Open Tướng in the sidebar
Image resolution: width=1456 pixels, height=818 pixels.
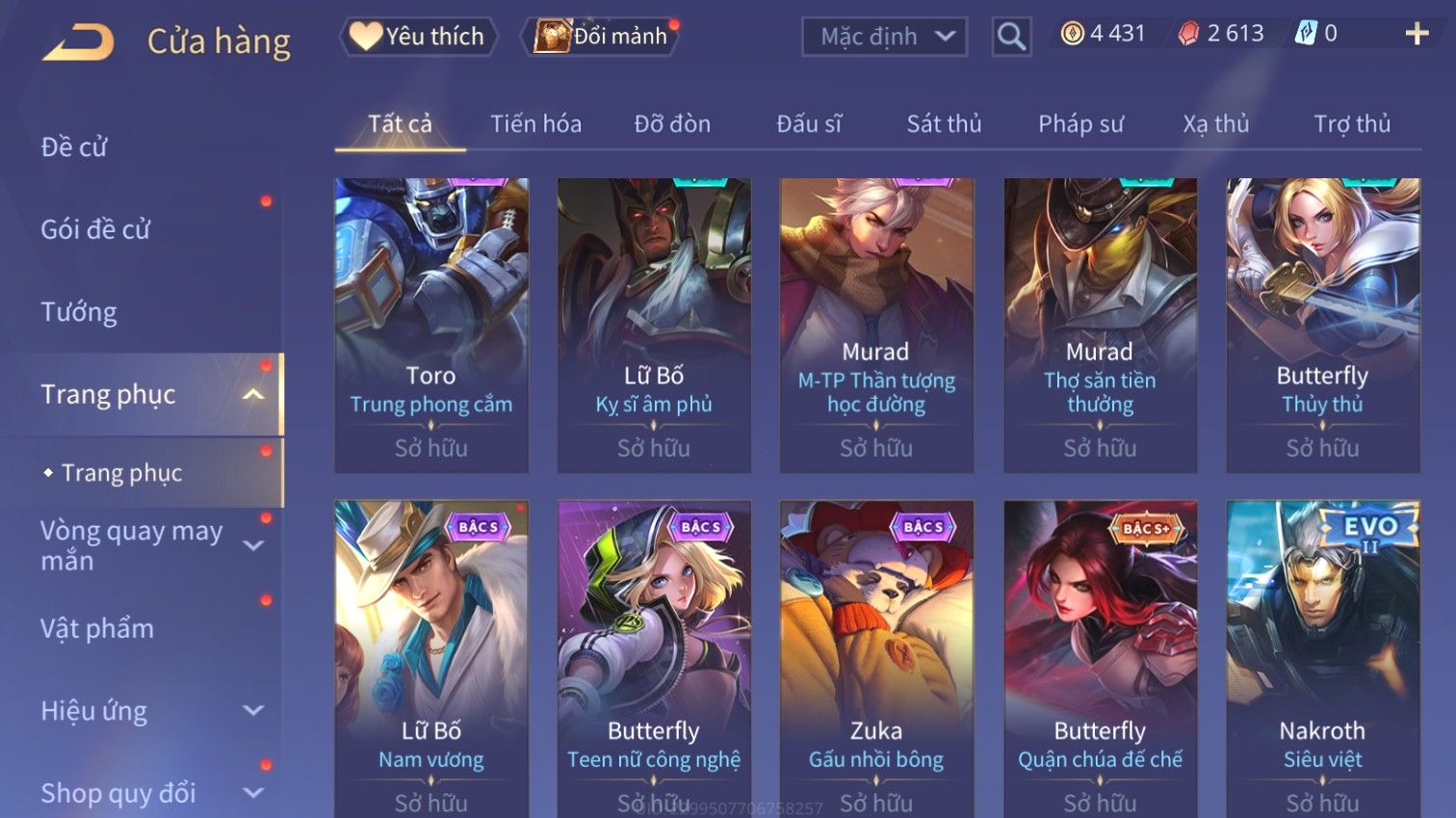79,312
